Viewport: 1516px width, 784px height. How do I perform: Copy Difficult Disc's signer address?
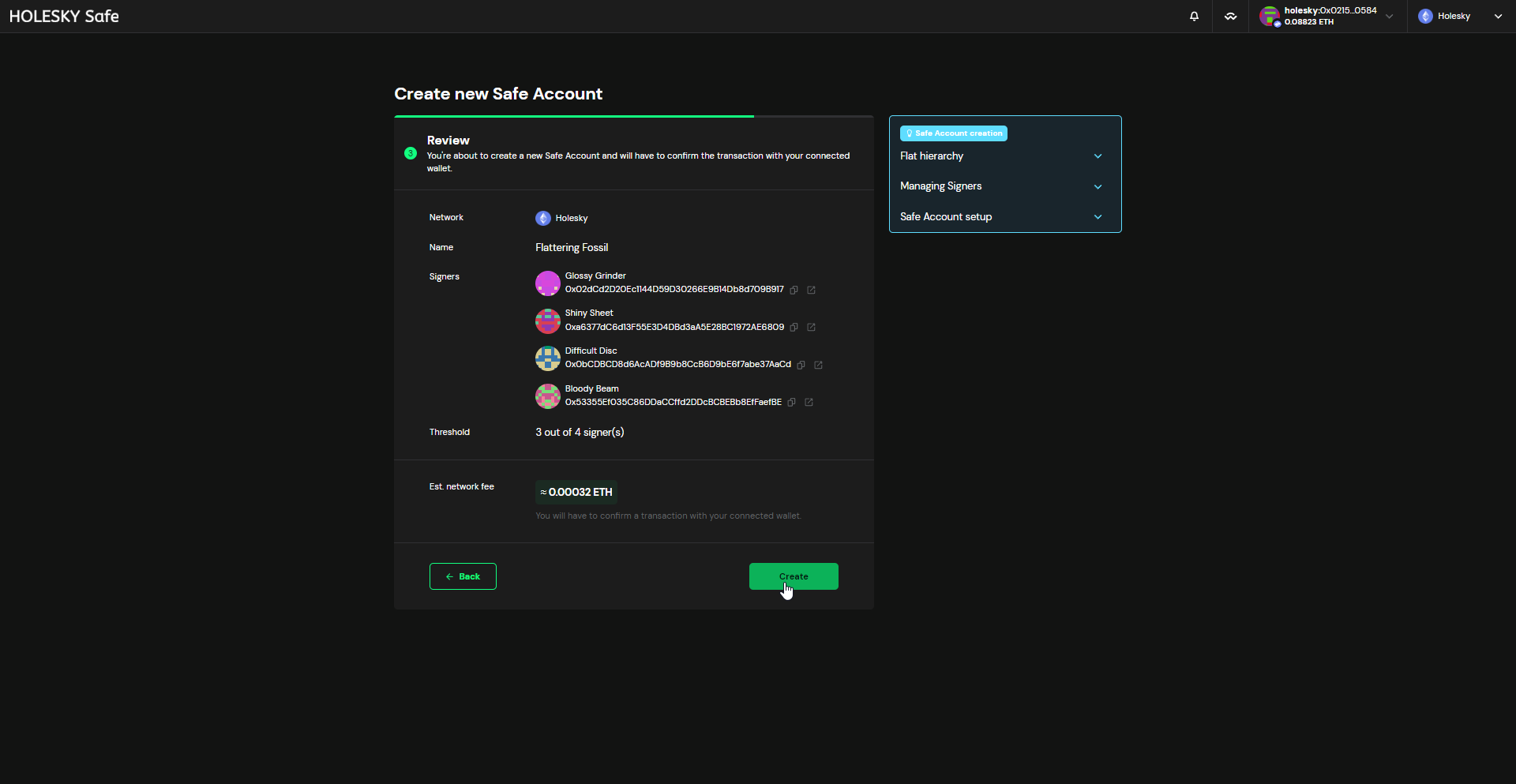click(x=801, y=365)
